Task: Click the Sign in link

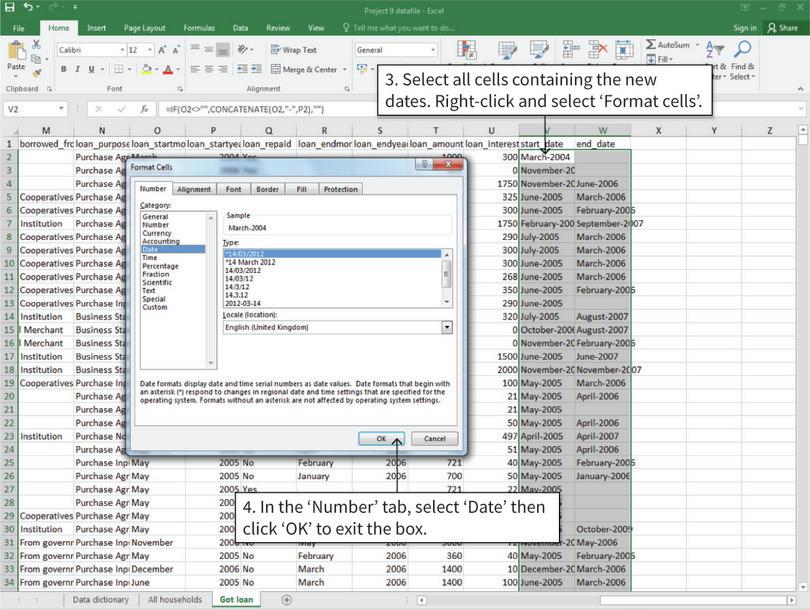Action: tap(745, 28)
